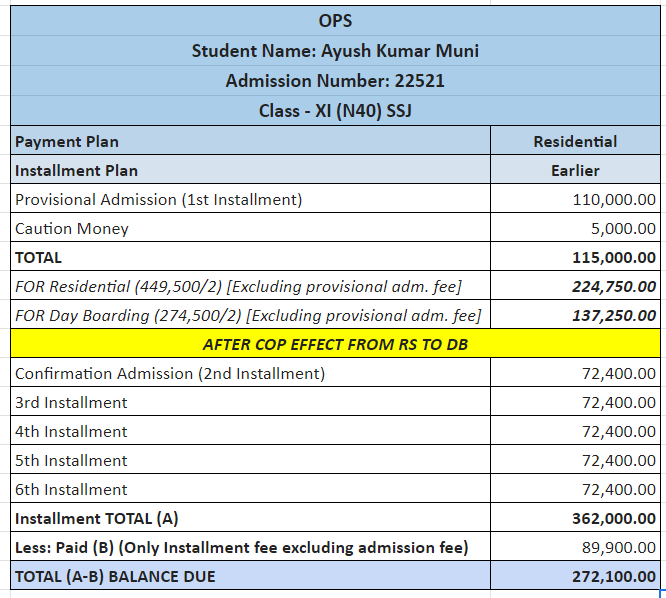Click the Caution Money label cell
Viewport: 666px width, 598px height.
coord(250,228)
